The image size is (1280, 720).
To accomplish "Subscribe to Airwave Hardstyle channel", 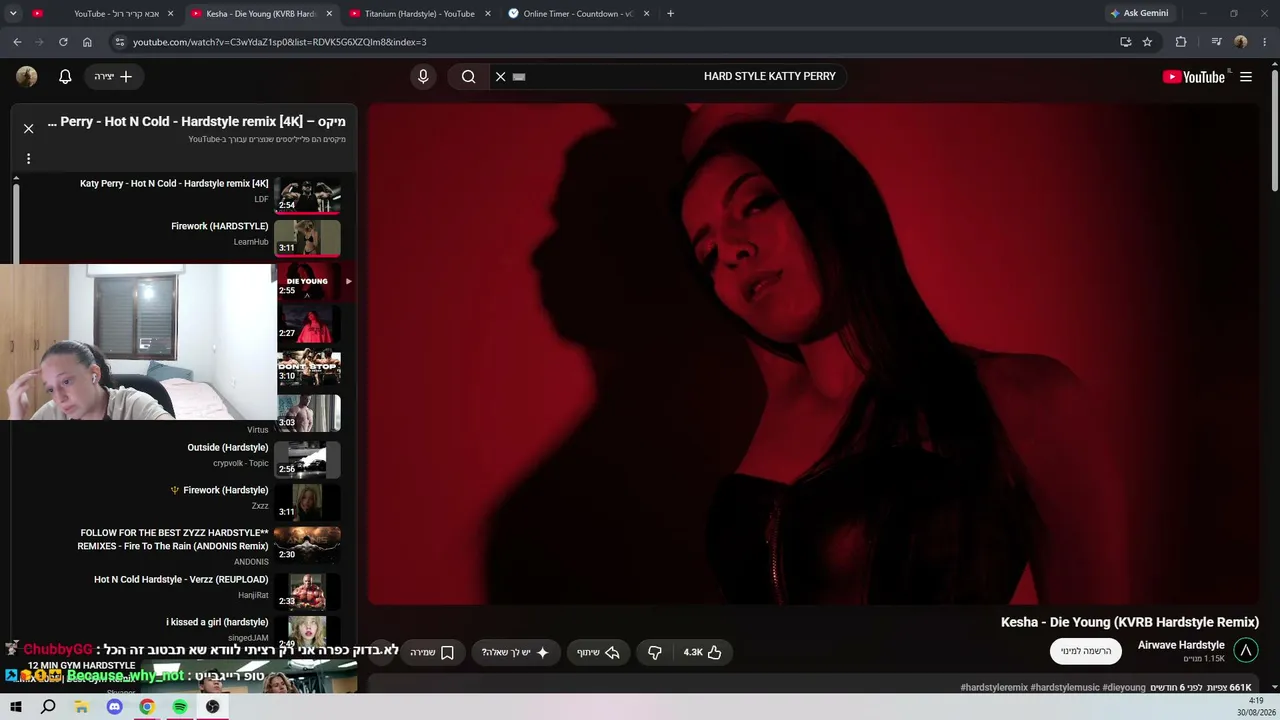I will [1085, 651].
